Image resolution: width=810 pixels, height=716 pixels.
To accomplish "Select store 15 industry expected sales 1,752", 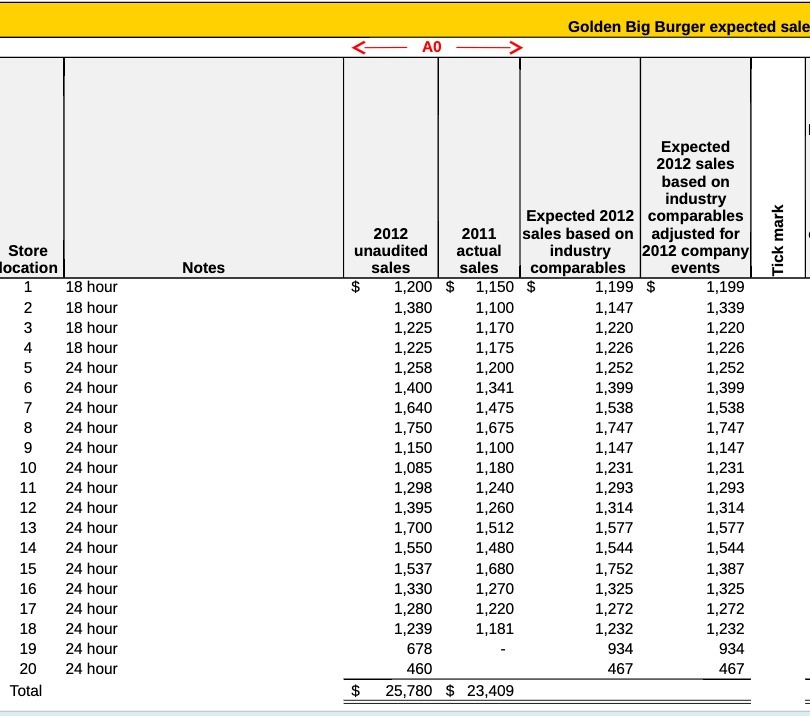I will [x=614, y=568].
